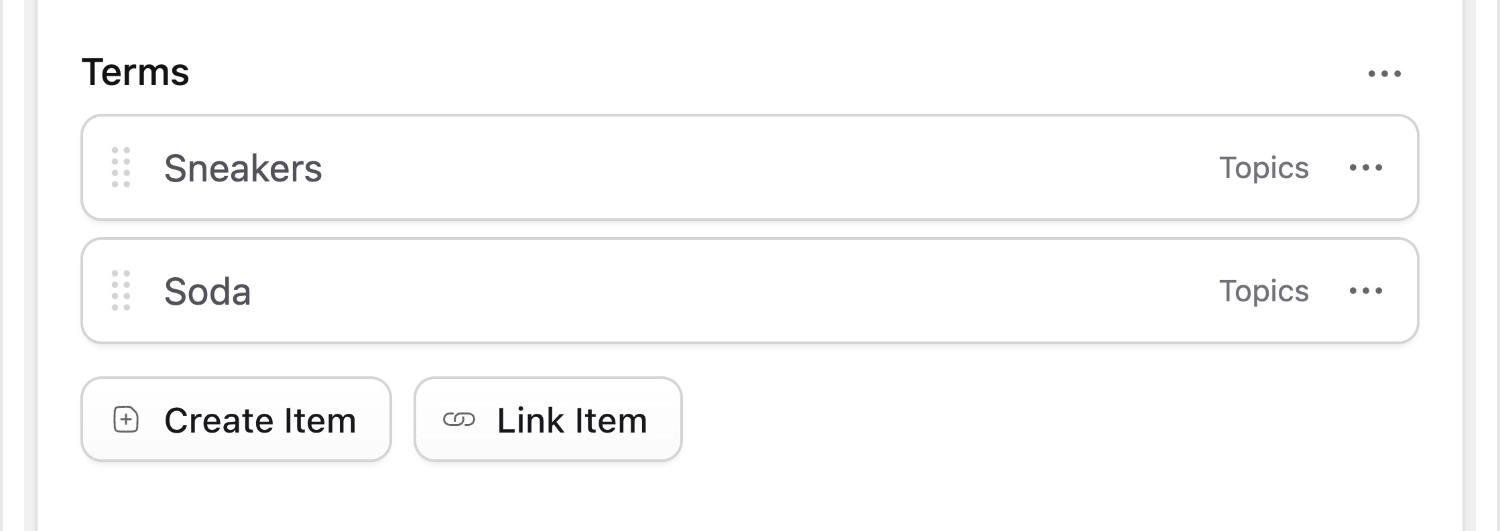Click the Terms section heading
This screenshot has height=531, width=1500.
[135, 73]
